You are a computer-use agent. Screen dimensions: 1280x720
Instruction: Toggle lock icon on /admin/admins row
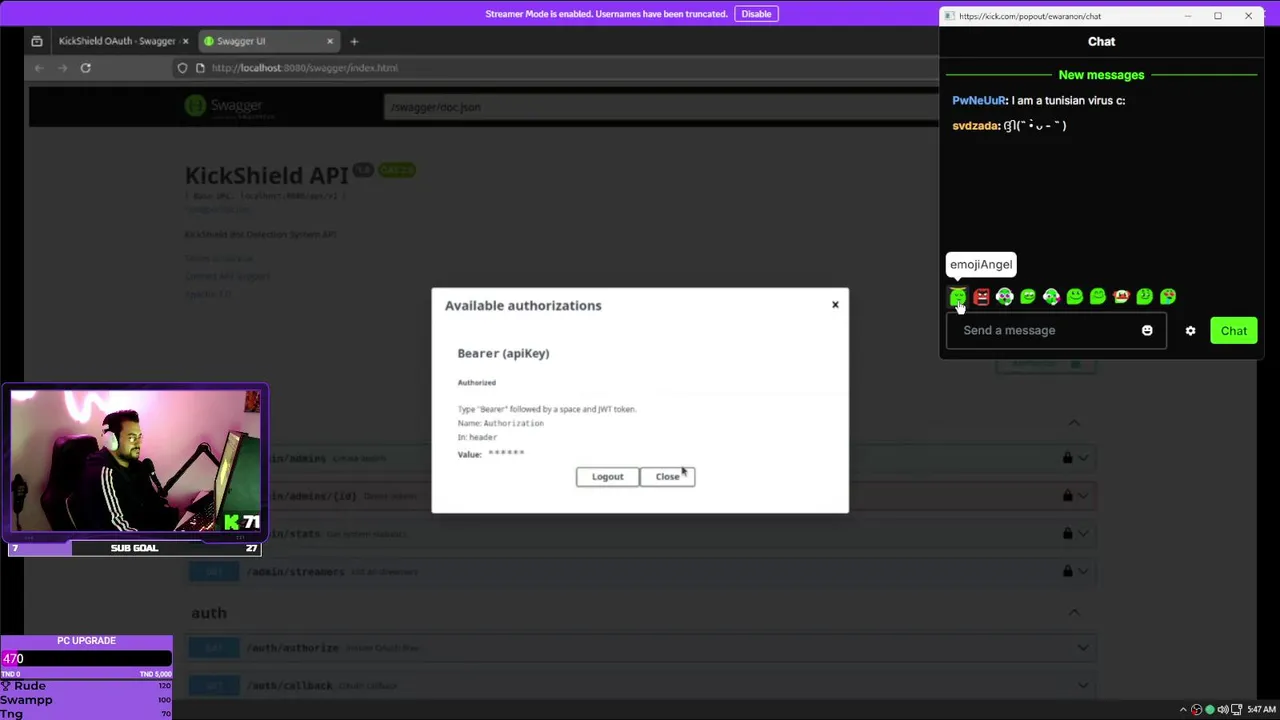pyautogui.click(x=1067, y=458)
